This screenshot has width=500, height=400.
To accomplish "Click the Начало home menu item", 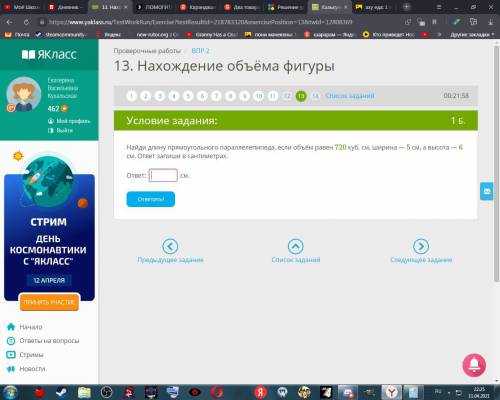I will (25, 327).
